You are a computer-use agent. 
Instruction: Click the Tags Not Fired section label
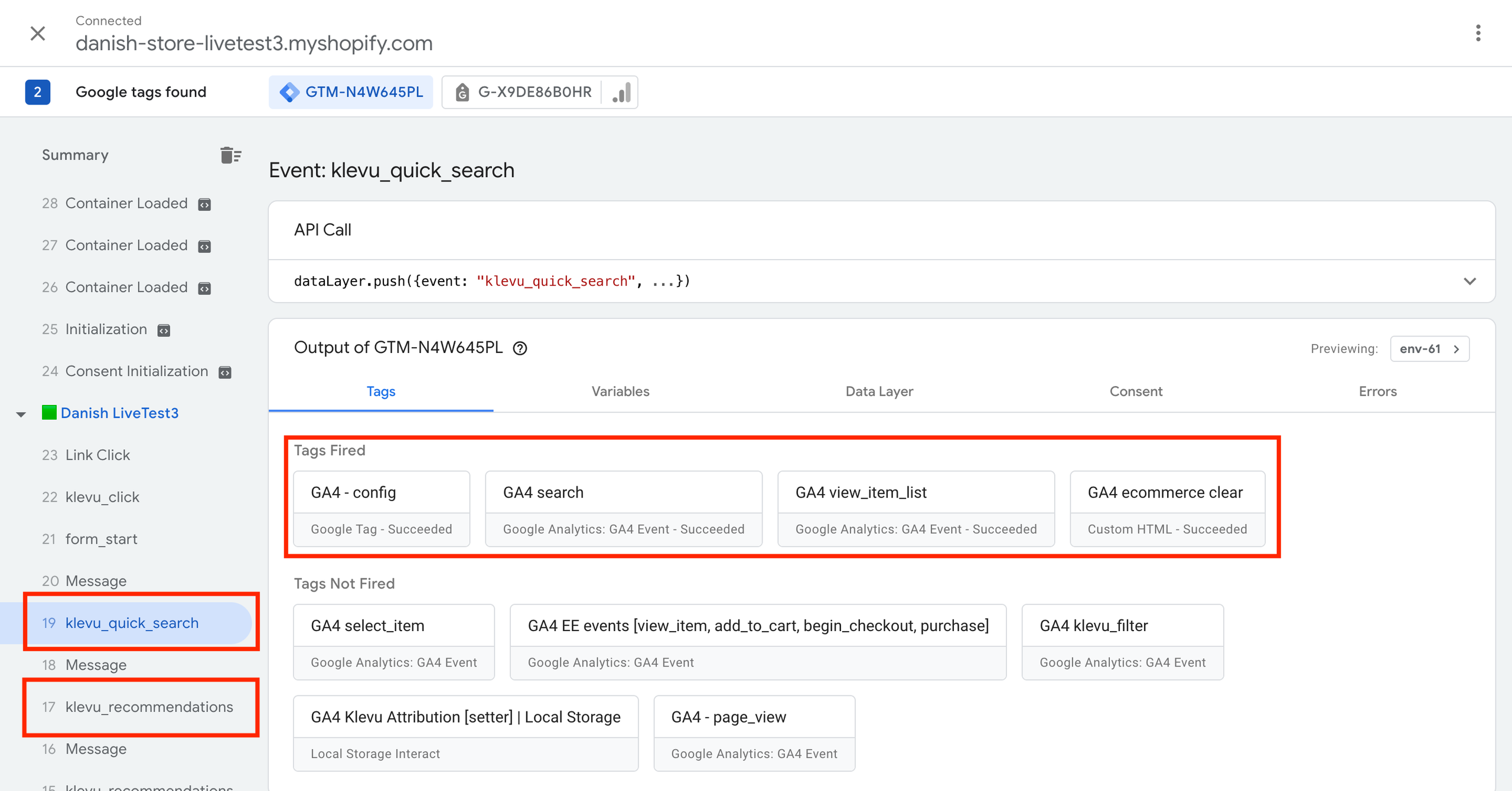344,584
